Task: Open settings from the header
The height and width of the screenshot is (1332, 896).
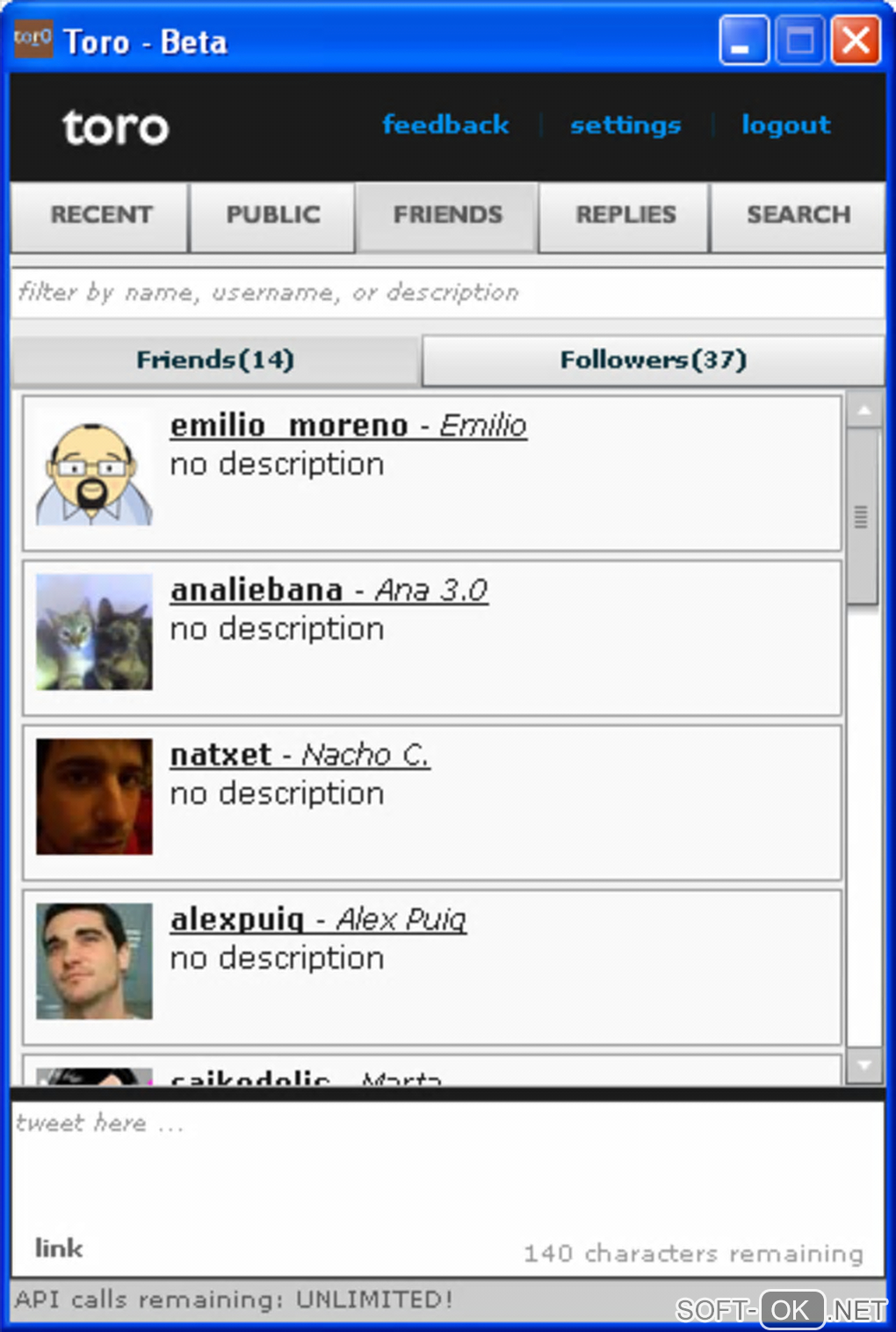Action: tap(625, 125)
